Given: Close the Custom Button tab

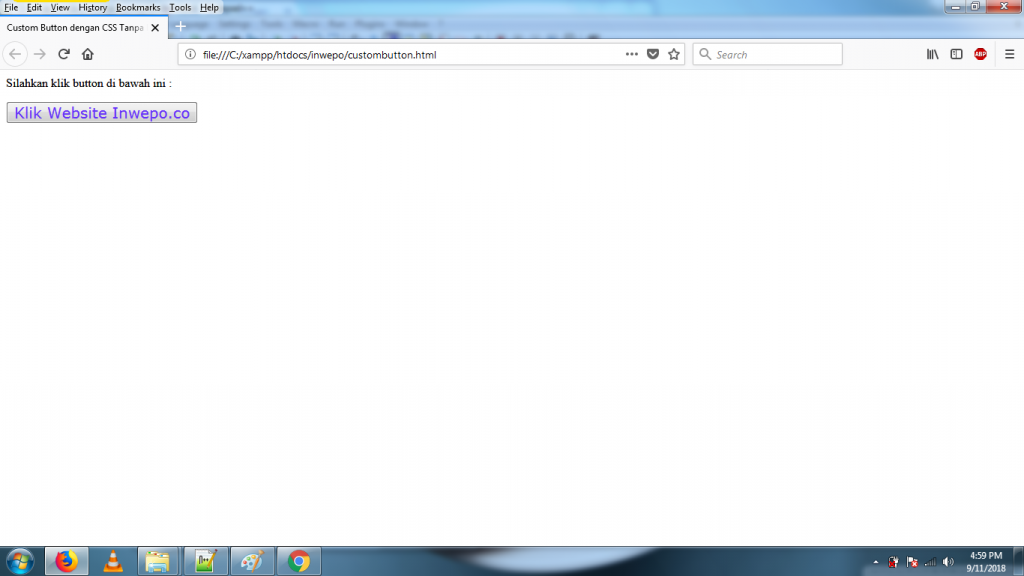Looking at the screenshot, I should tap(155, 27).
